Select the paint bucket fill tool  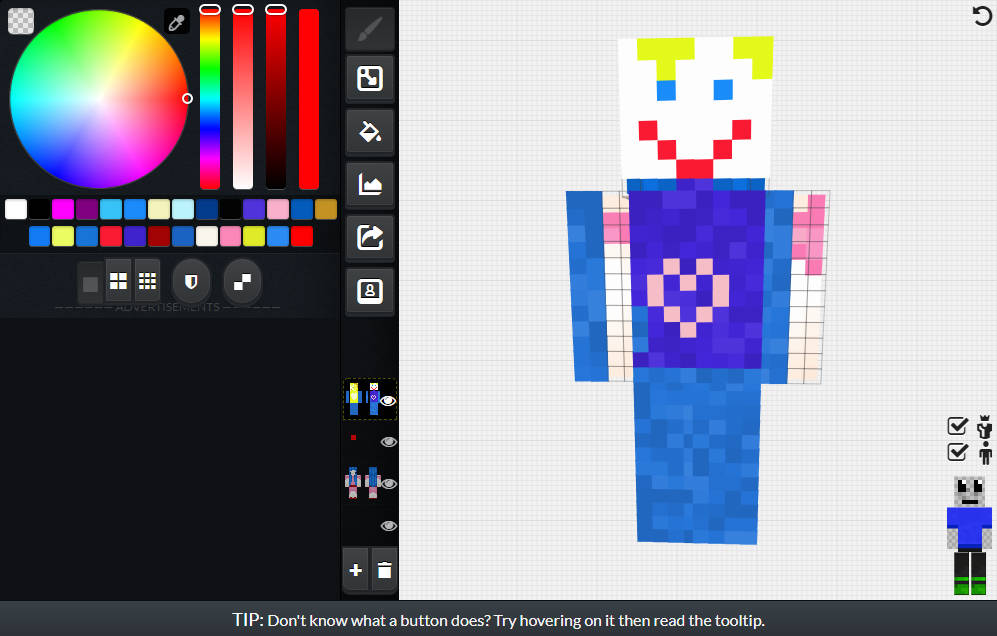[369, 132]
